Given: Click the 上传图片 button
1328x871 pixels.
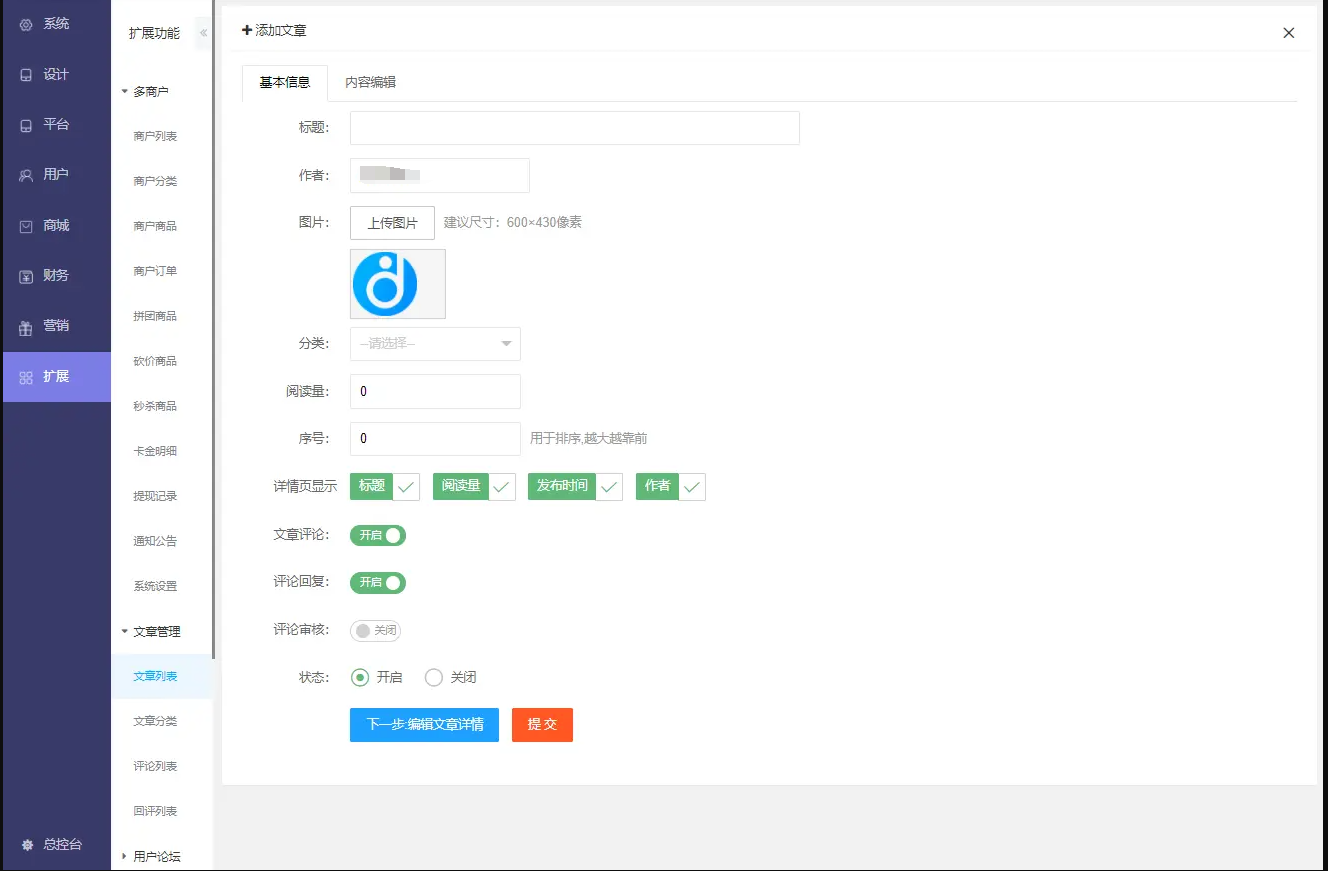Looking at the screenshot, I should (392, 223).
